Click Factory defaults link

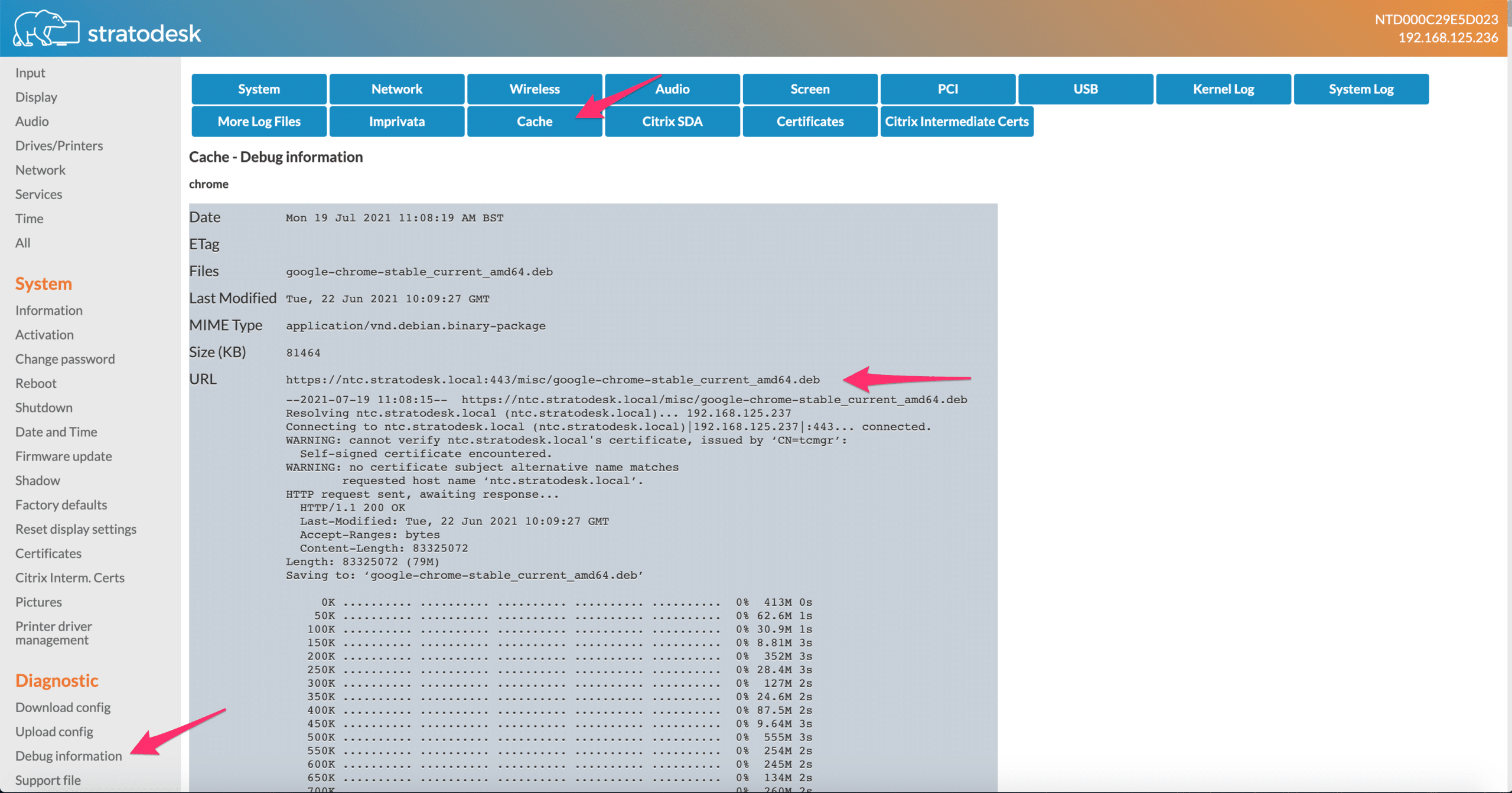click(x=61, y=505)
